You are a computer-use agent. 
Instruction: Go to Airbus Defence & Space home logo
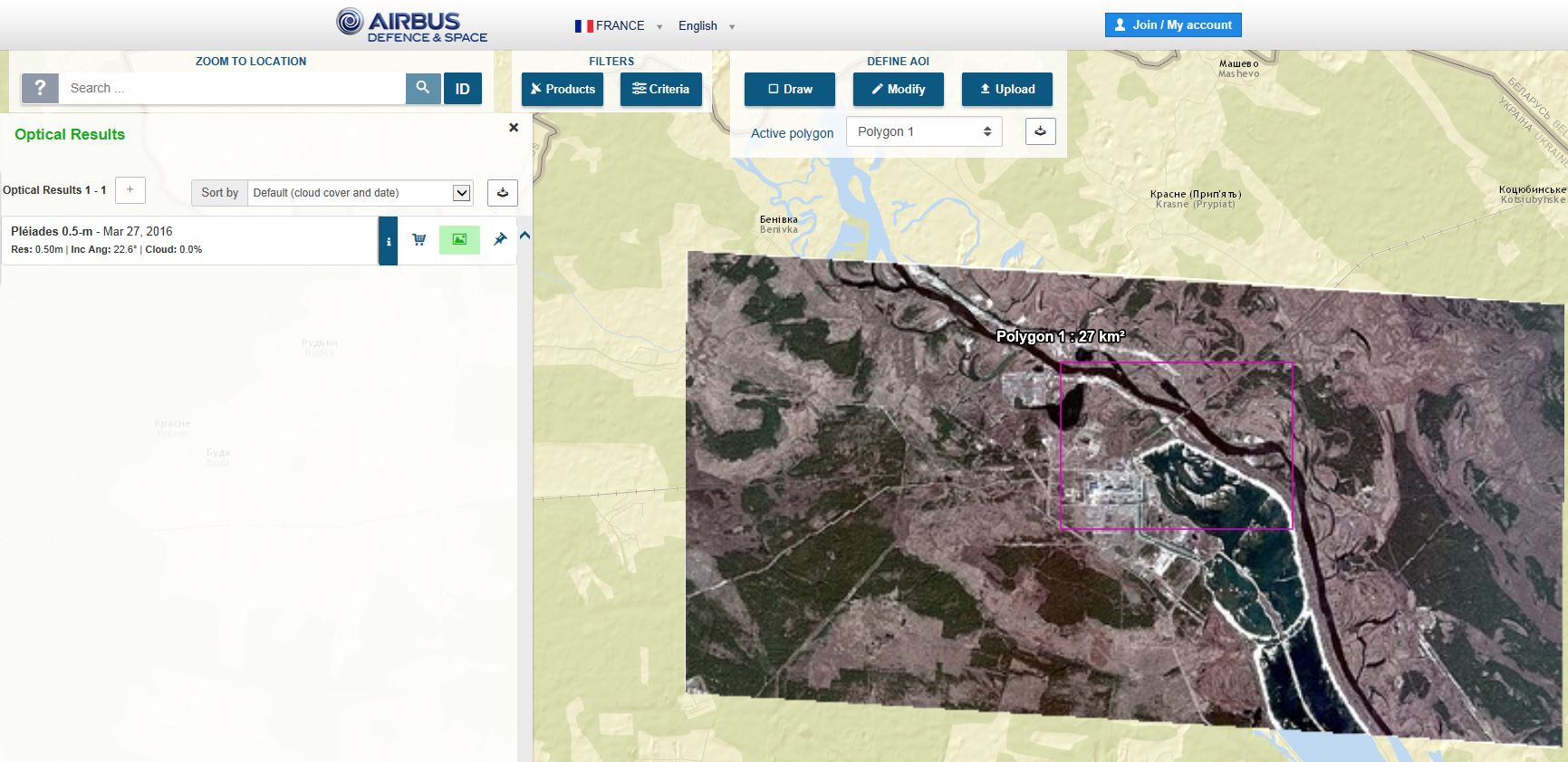pos(412,25)
